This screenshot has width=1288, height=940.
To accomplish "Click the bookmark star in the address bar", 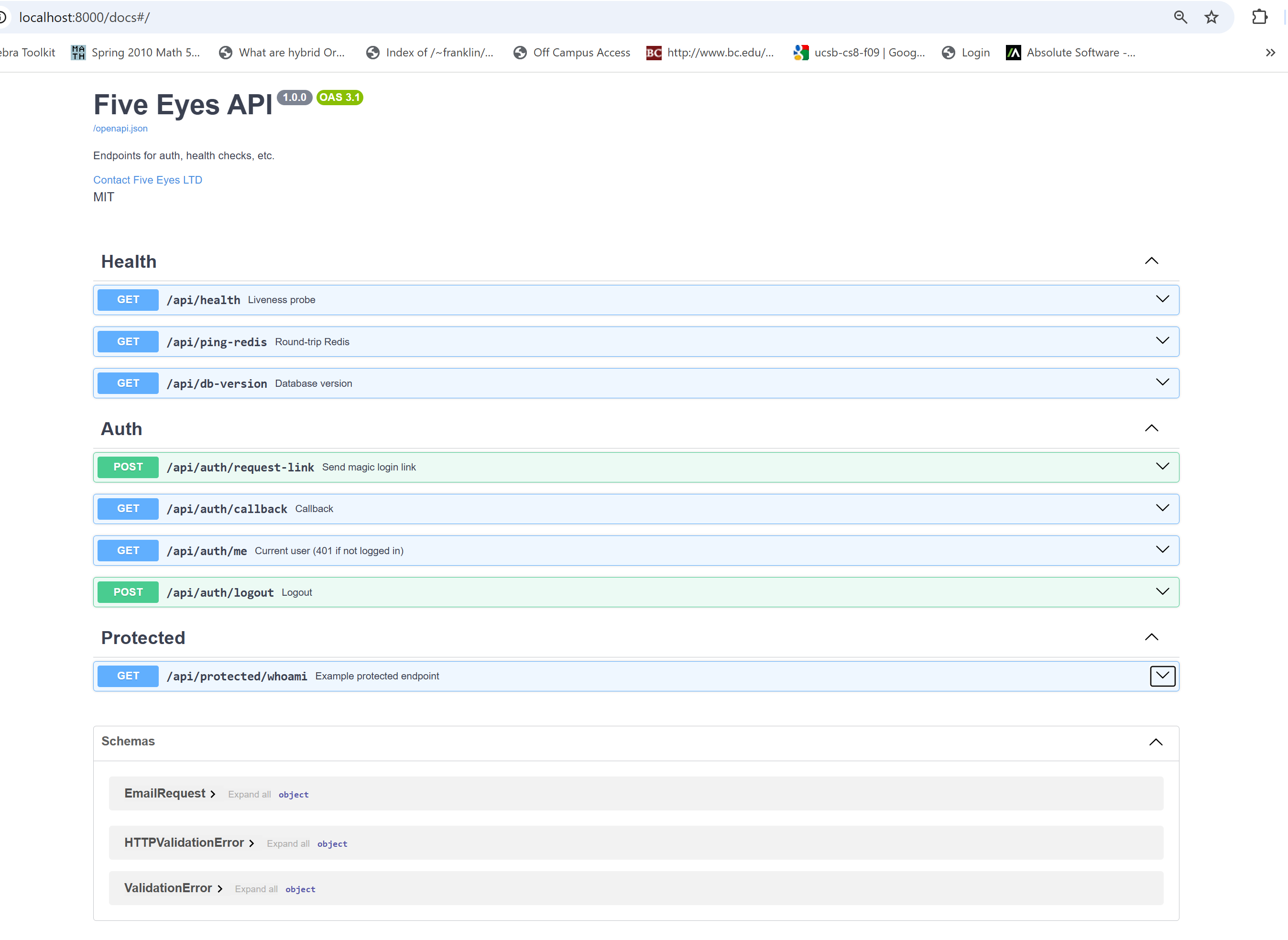I will click(1211, 17).
